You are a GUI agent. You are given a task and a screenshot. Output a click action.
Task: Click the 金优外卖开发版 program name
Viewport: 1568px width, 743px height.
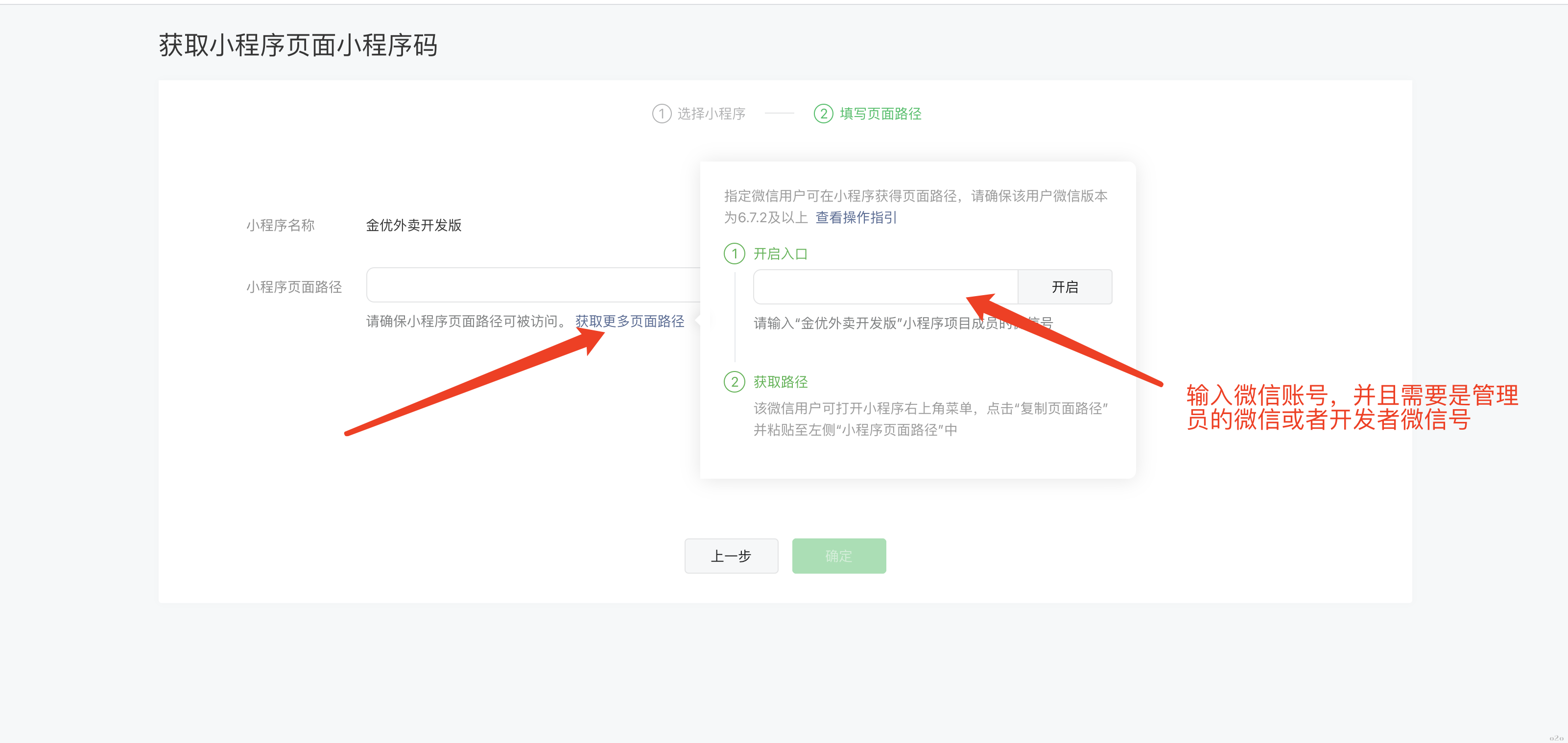tap(413, 225)
